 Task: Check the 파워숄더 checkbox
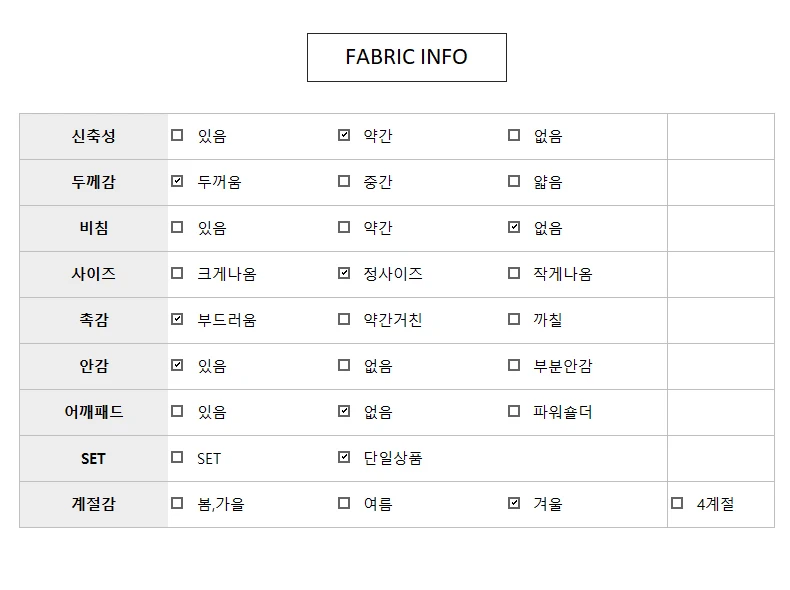pos(514,411)
